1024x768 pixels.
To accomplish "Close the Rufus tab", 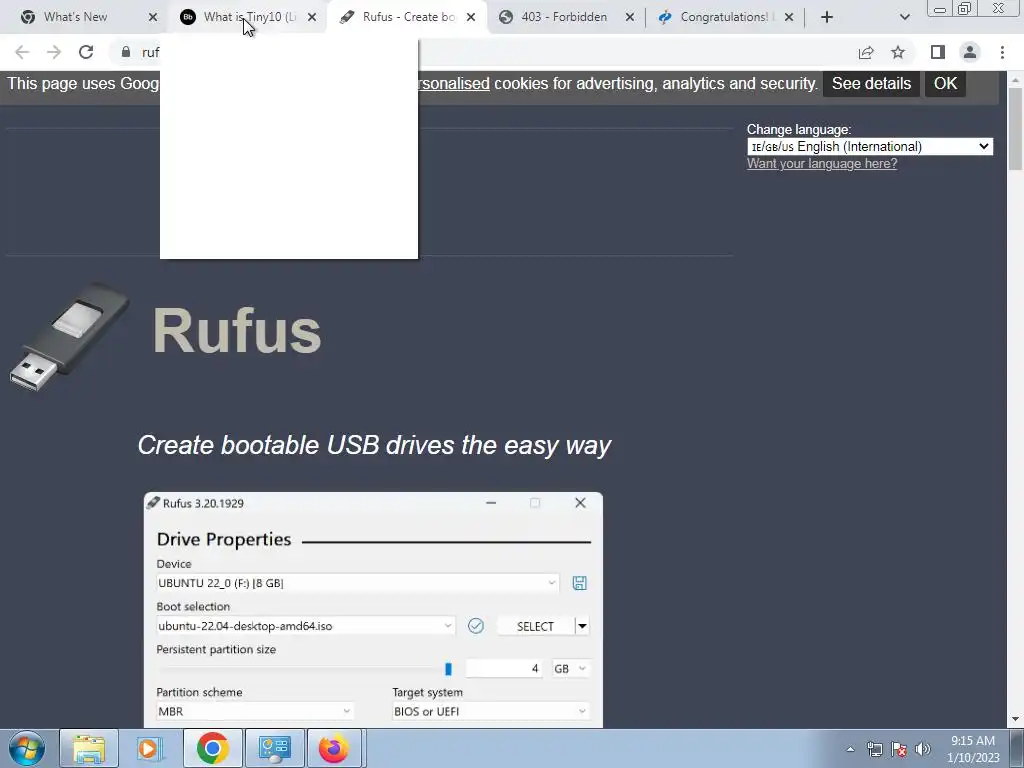I will tap(471, 17).
